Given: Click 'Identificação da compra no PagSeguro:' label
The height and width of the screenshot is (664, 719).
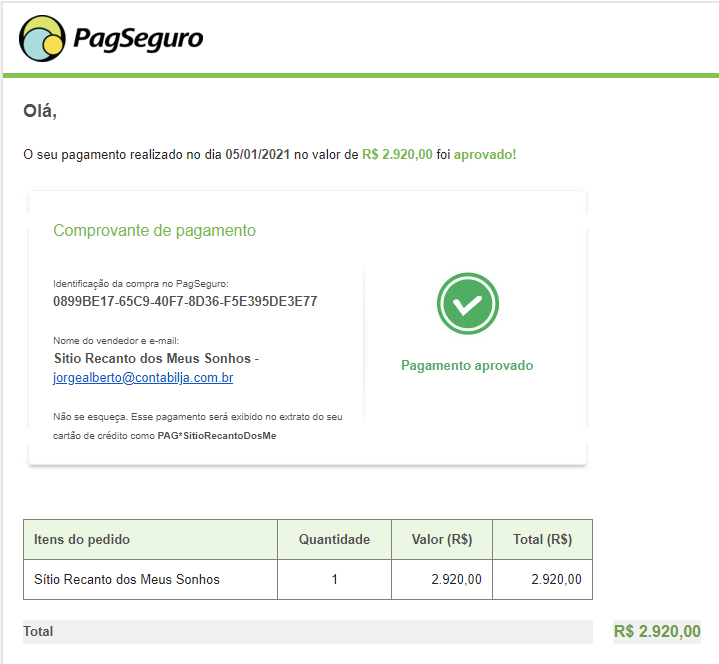Looking at the screenshot, I should [141, 284].
